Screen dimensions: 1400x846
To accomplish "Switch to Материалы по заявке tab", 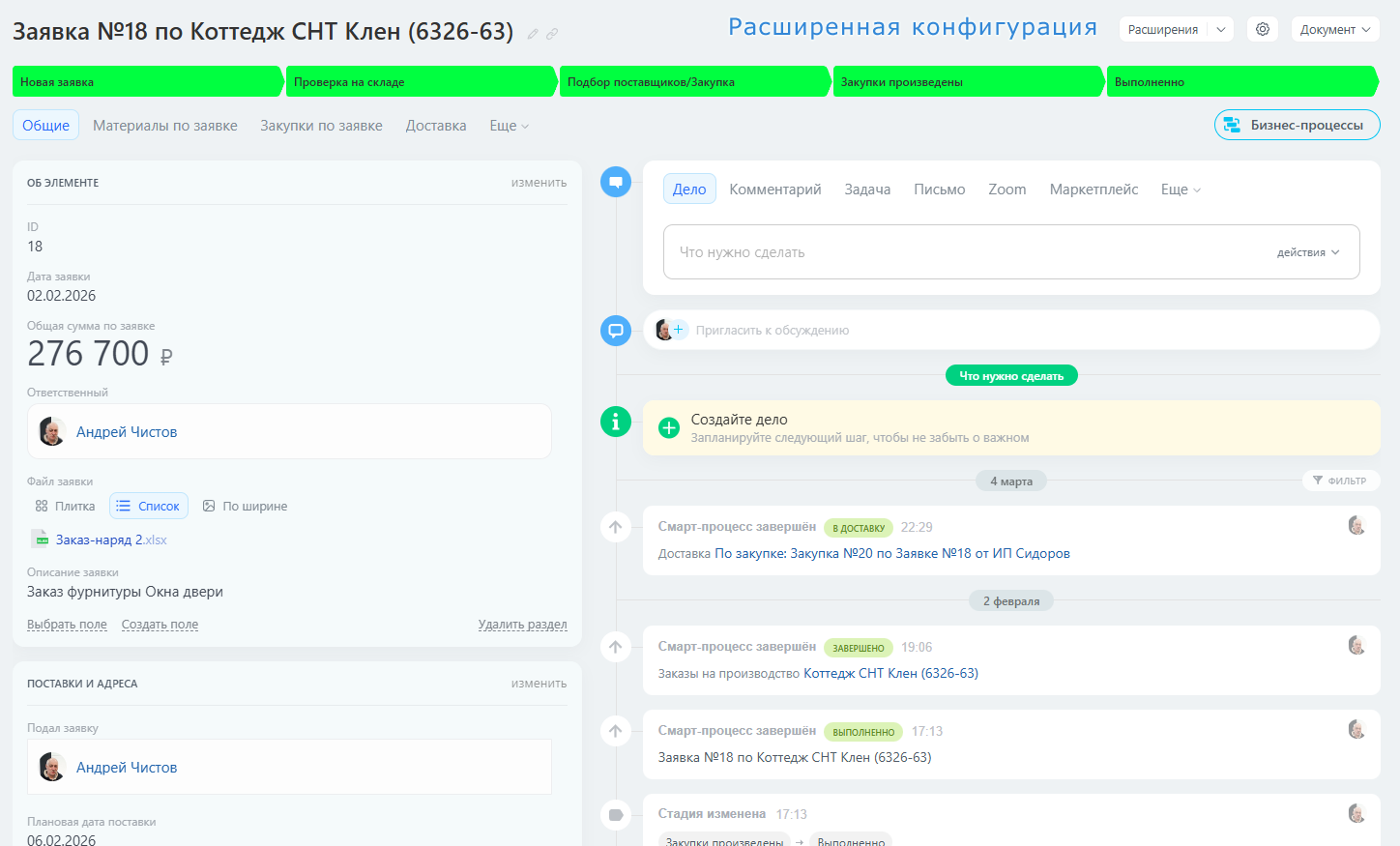I will (165, 126).
